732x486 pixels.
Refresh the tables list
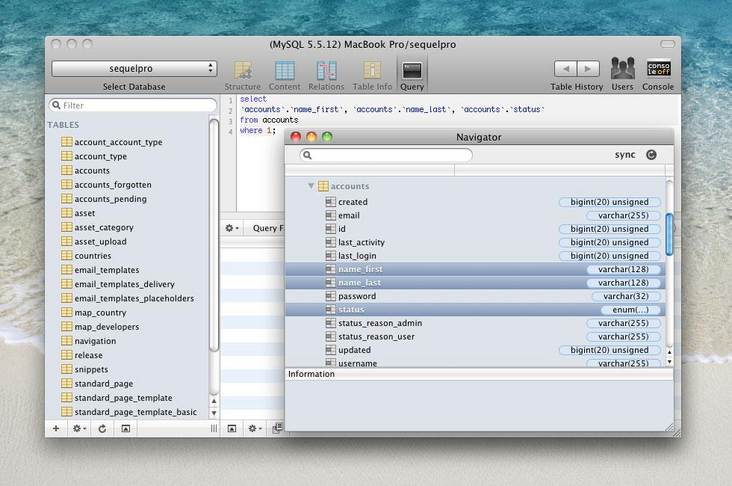click(x=101, y=428)
